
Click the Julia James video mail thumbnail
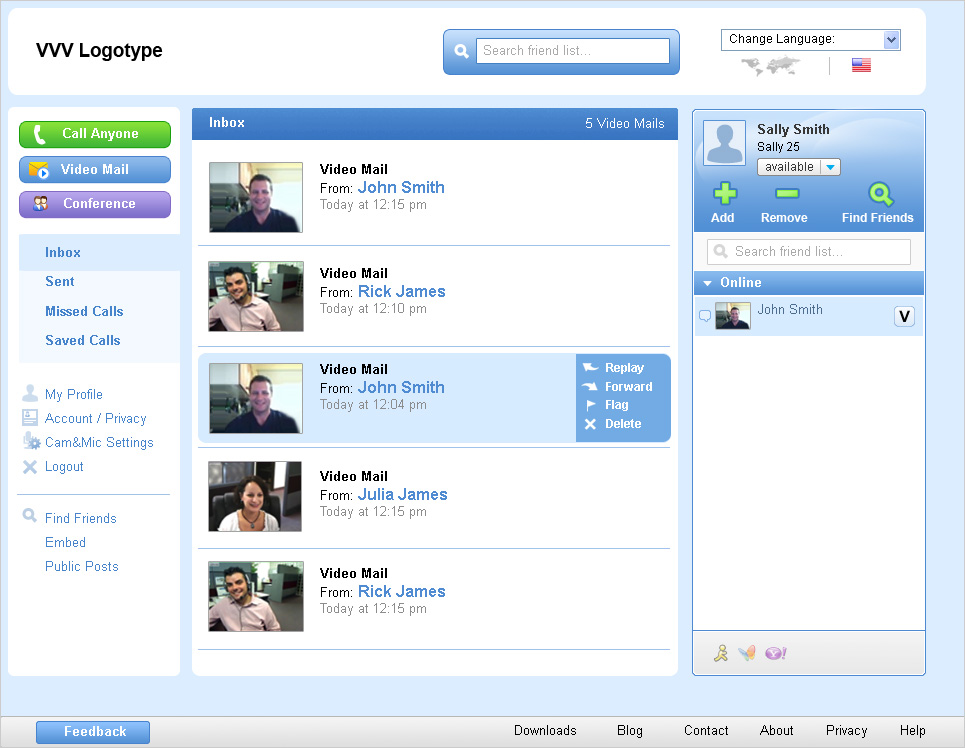[255, 496]
